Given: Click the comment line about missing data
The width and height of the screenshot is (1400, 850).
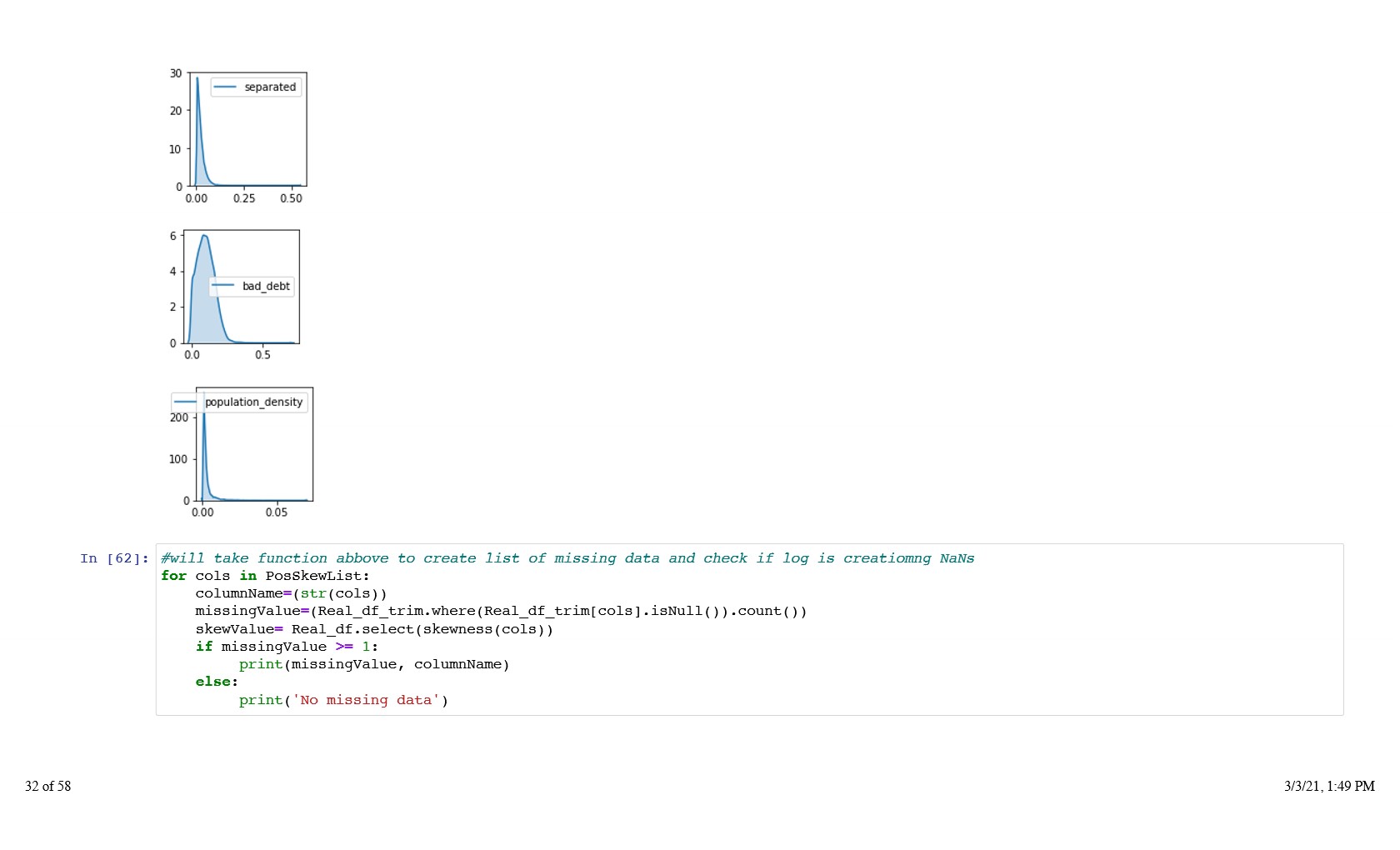Looking at the screenshot, I should point(567,558).
